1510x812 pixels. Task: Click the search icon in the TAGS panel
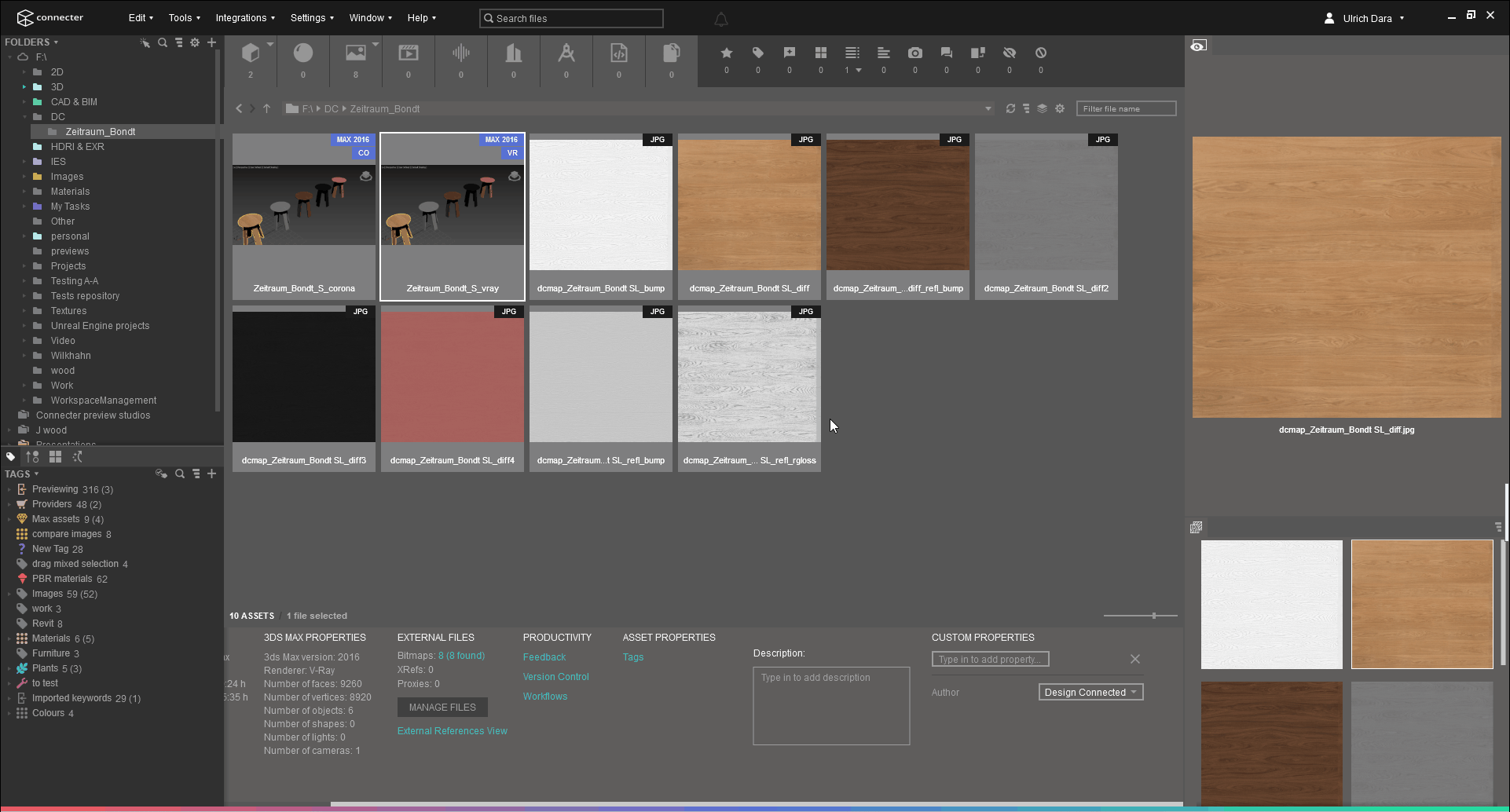(x=179, y=474)
